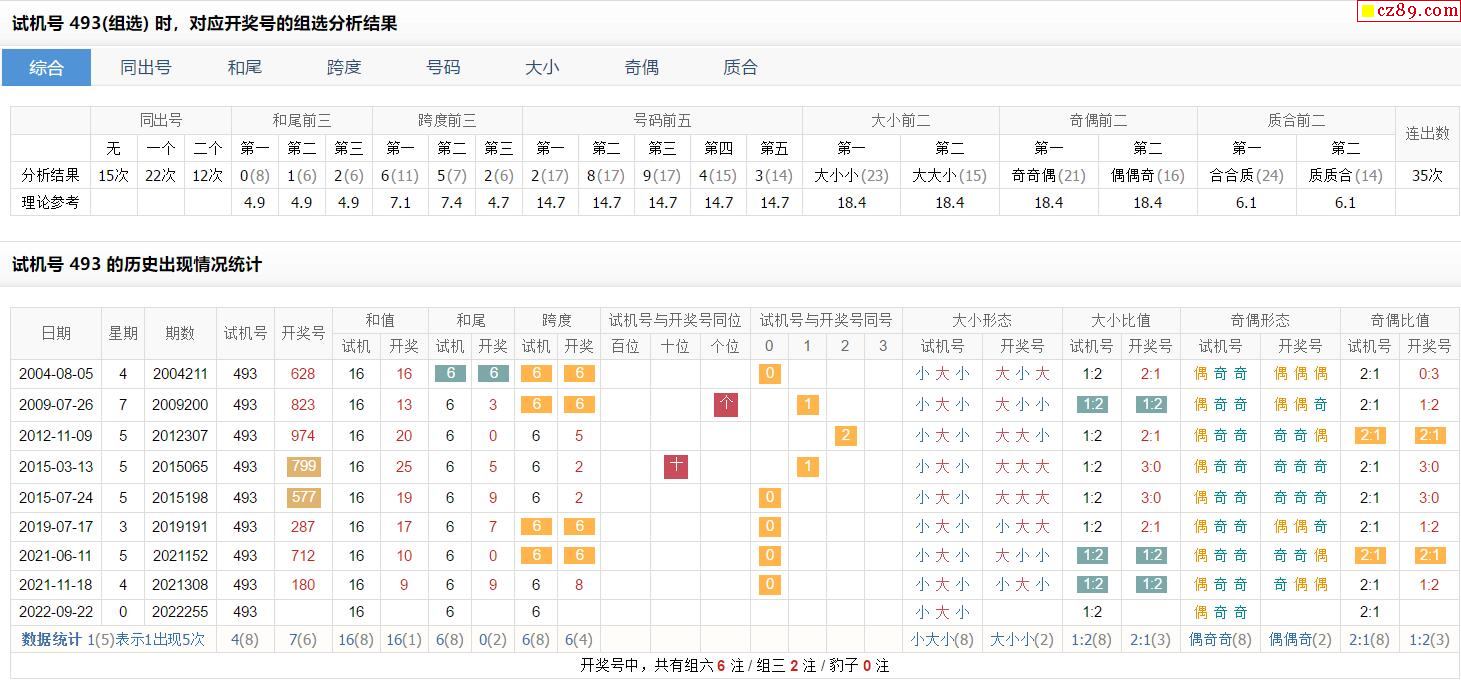The width and height of the screenshot is (1461, 683).
Task: Click date 2004-08-05
Action: (56, 374)
